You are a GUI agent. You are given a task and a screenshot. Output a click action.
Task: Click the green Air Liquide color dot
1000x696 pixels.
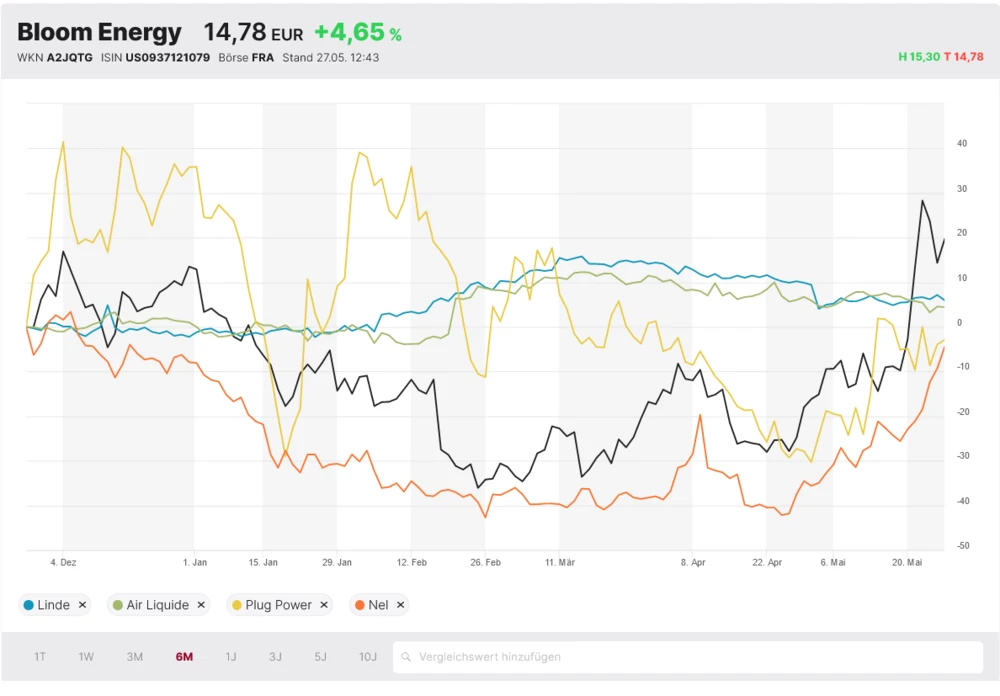(x=118, y=605)
